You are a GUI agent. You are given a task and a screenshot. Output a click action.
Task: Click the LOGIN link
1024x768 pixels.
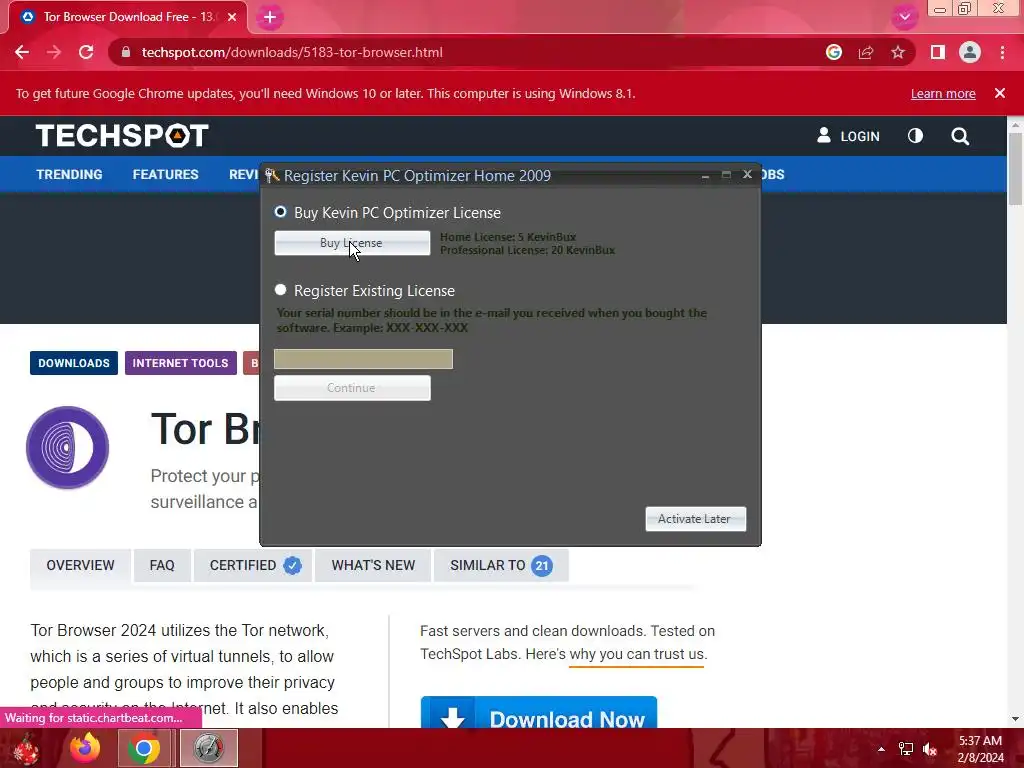[x=848, y=136]
